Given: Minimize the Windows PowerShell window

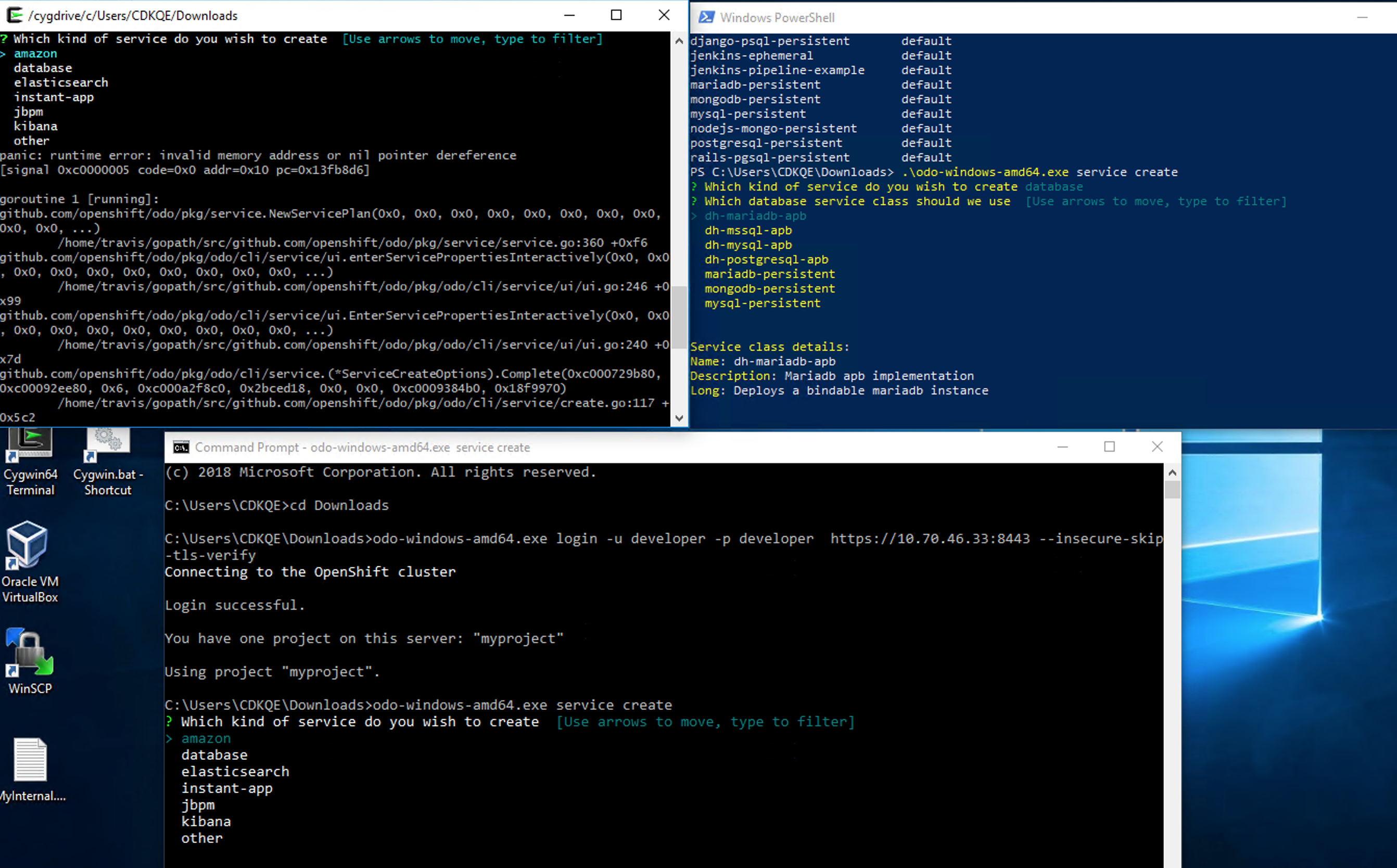Looking at the screenshot, I should click(1362, 17).
